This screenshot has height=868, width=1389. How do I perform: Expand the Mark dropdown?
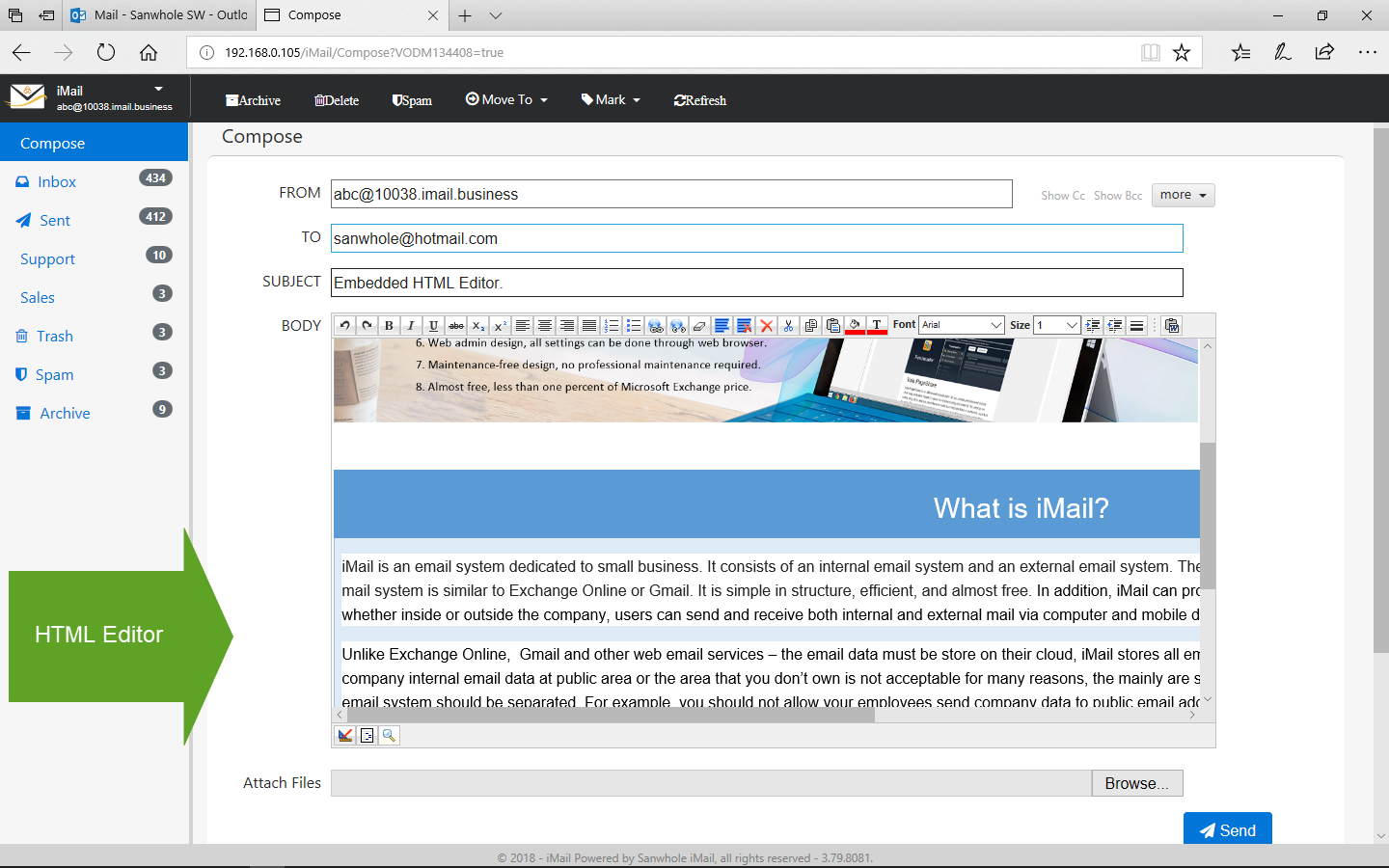click(x=611, y=99)
